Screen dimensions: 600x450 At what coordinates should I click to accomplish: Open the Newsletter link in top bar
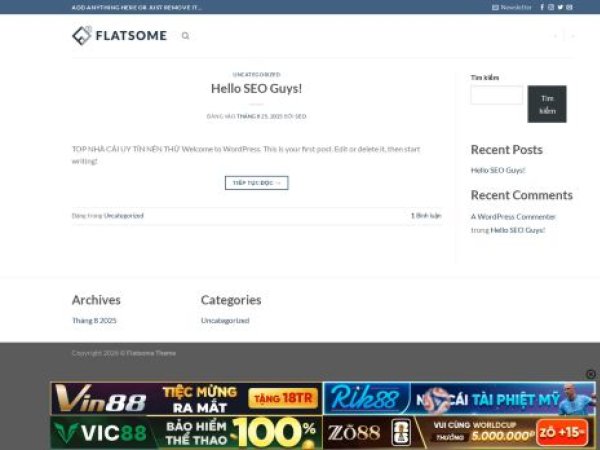512,7
